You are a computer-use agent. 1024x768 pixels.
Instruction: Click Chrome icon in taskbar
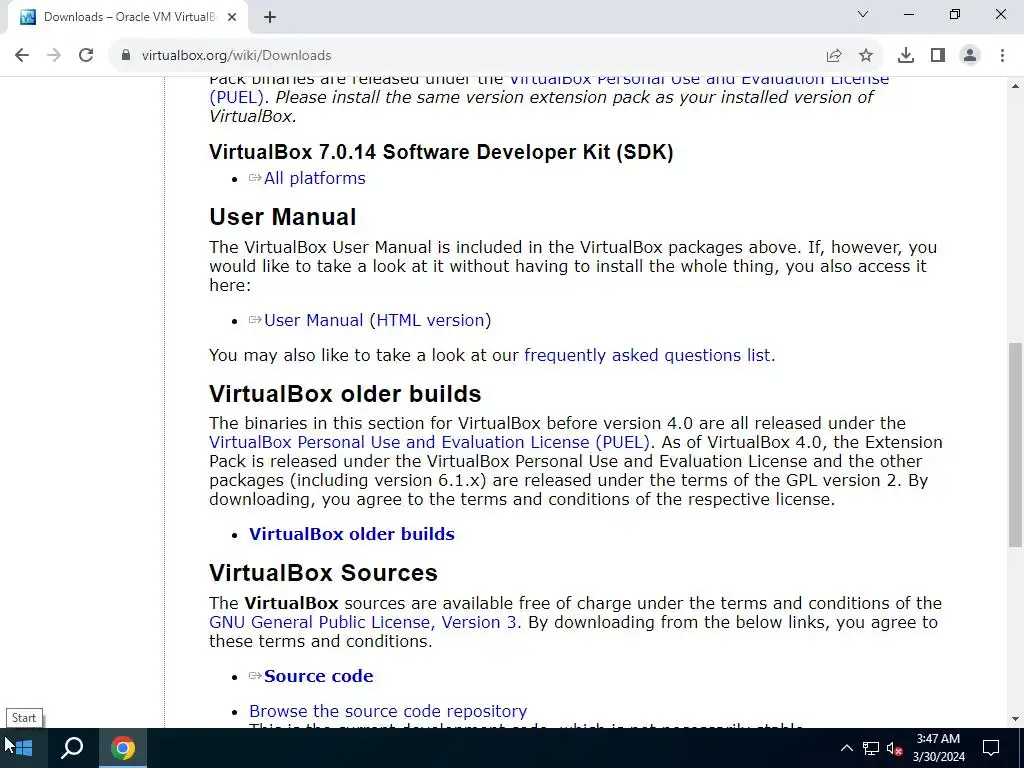click(x=123, y=748)
